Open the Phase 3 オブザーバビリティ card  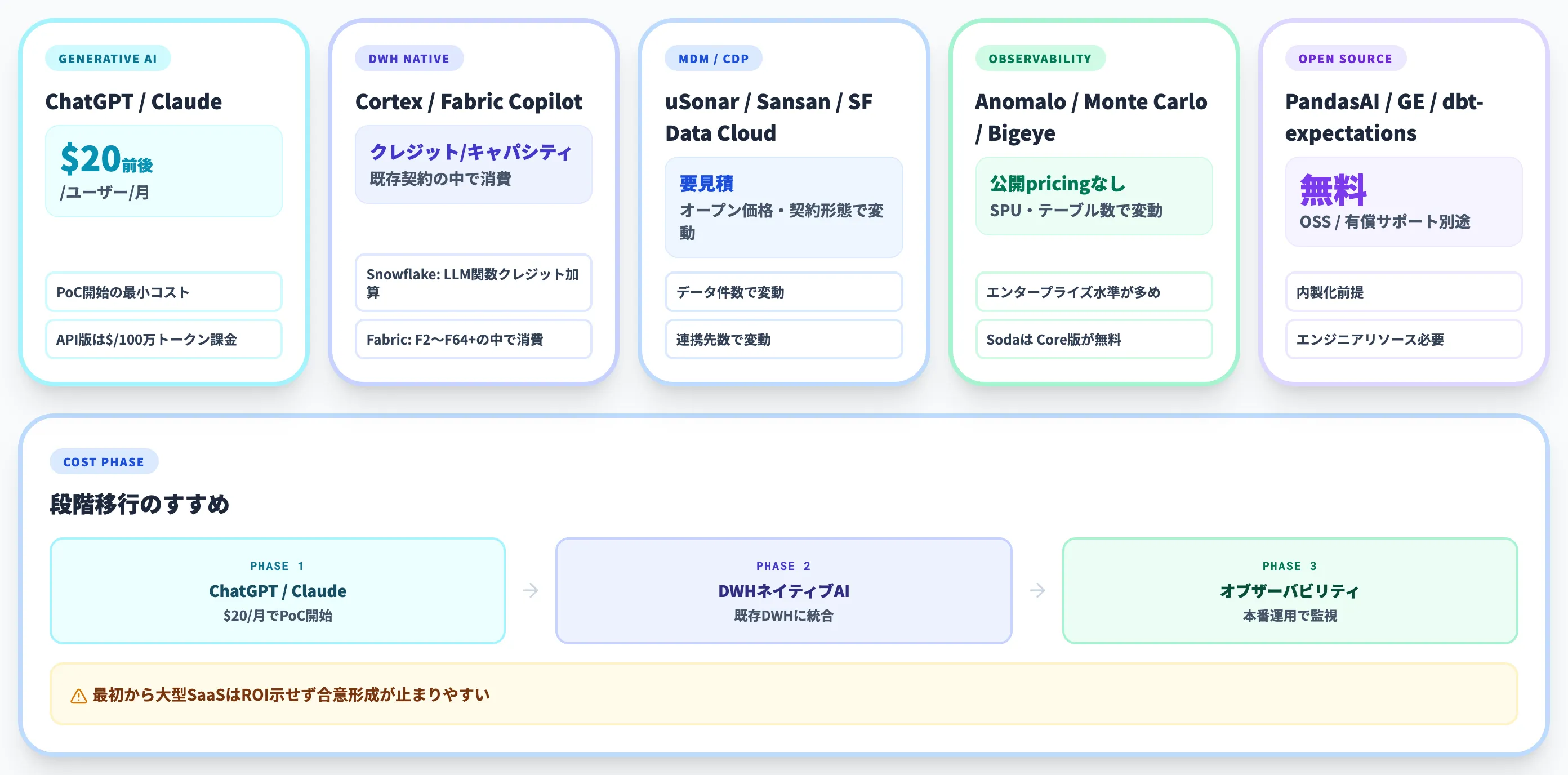point(1290,590)
